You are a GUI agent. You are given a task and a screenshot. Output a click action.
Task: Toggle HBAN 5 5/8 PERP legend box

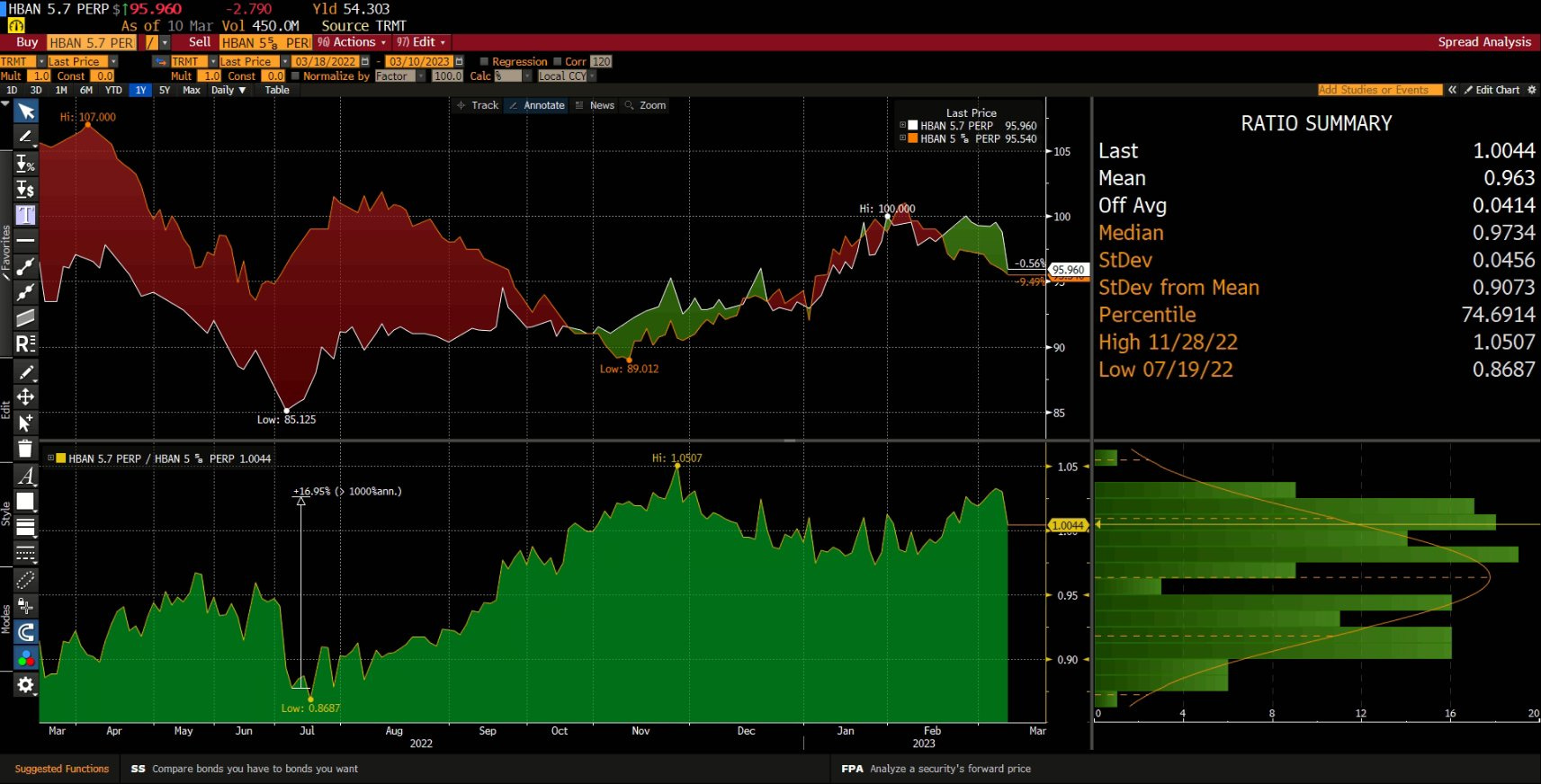click(913, 138)
